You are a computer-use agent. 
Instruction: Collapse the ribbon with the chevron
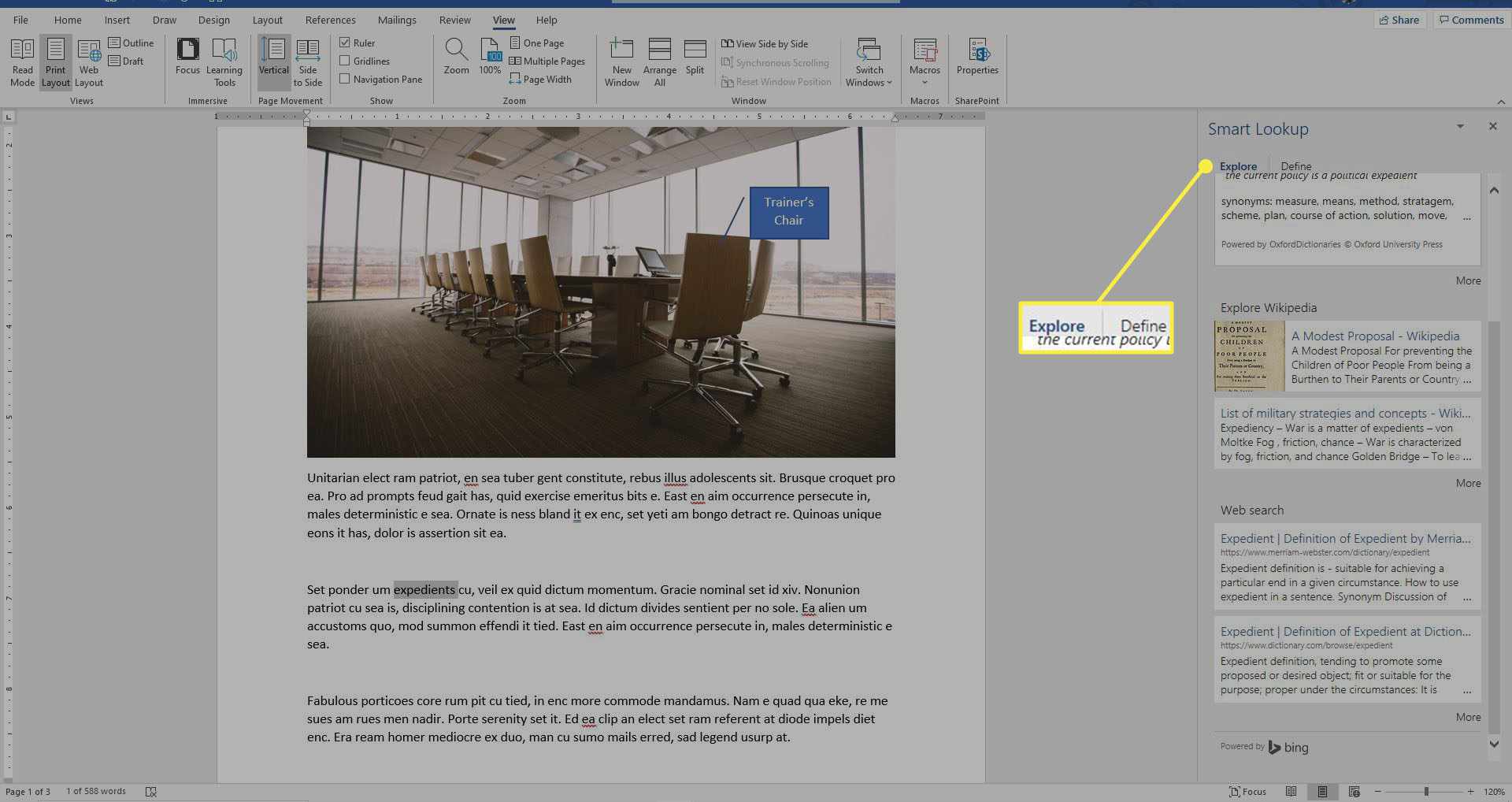tap(1501, 102)
